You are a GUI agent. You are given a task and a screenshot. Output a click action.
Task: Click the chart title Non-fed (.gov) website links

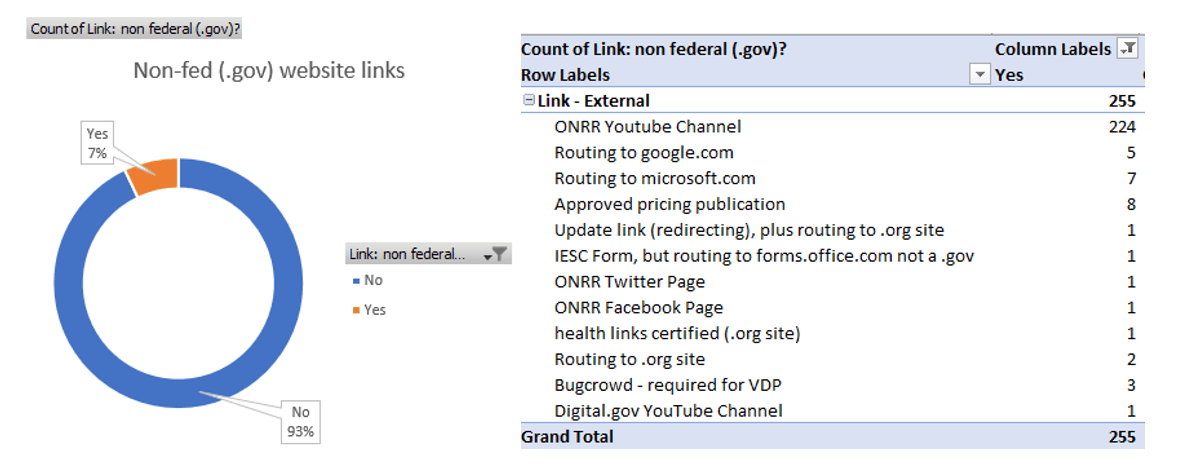tap(269, 71)
